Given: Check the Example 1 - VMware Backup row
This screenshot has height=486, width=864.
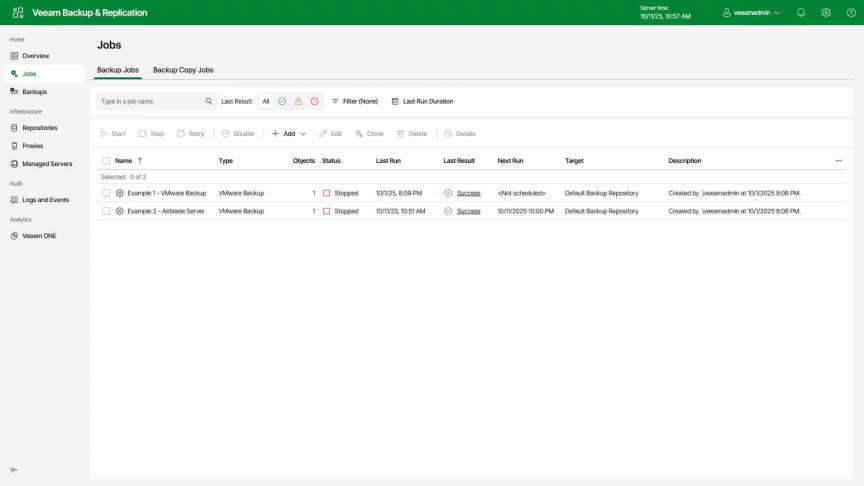Looking at the screenshot, I should (x=106, y=193).
